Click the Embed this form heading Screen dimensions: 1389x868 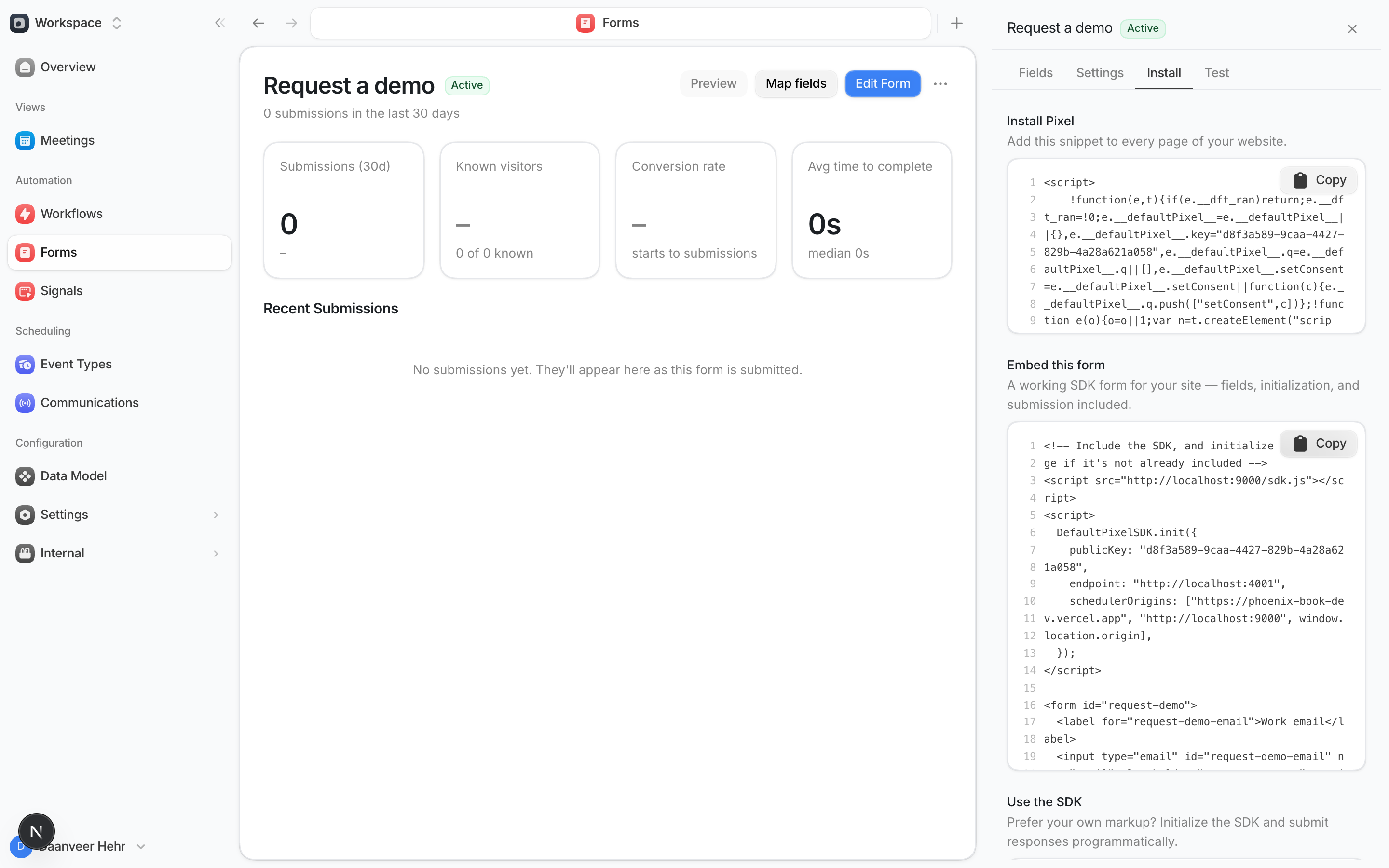click(x=1056, y=365)
